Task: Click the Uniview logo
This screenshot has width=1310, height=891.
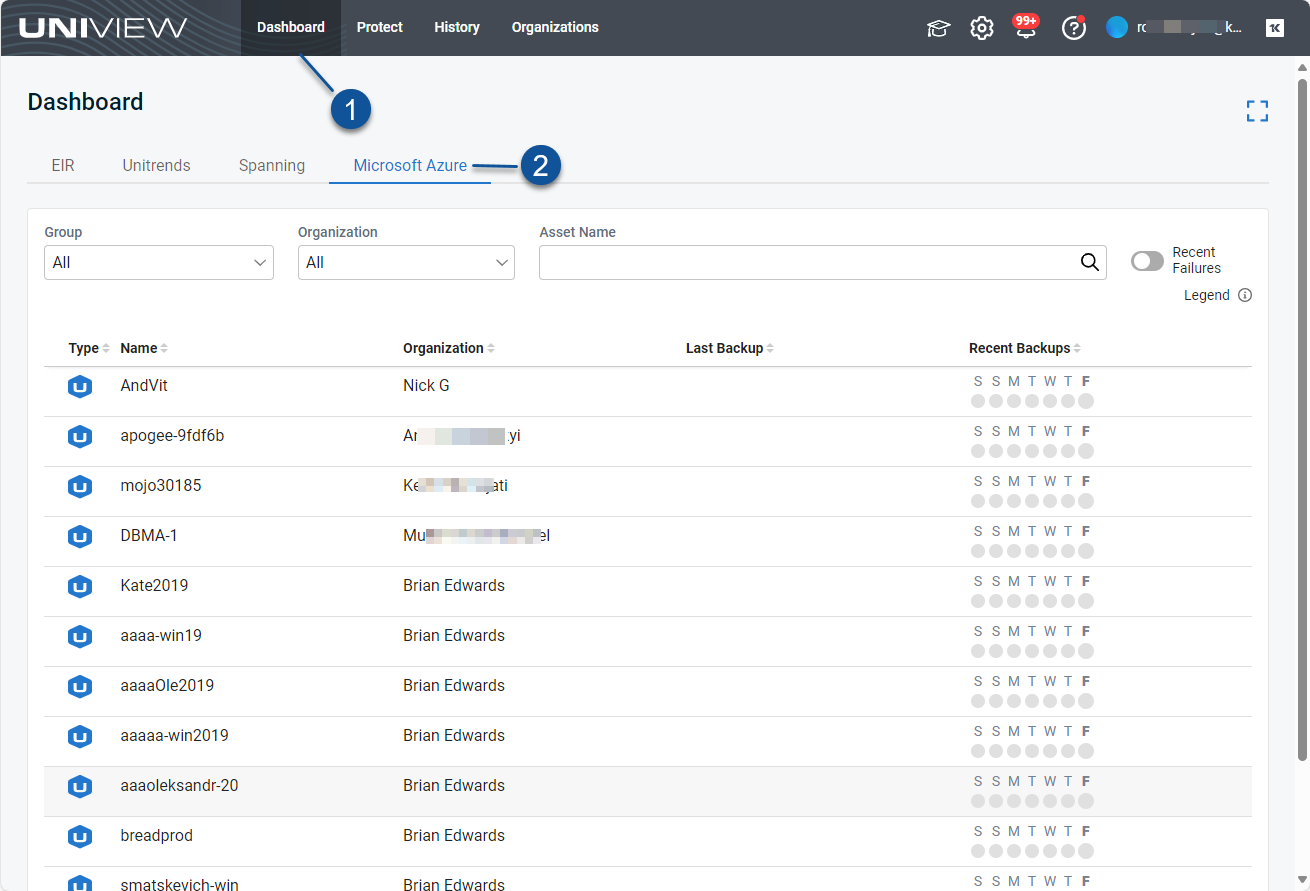Action: click(x=103, y=28)
